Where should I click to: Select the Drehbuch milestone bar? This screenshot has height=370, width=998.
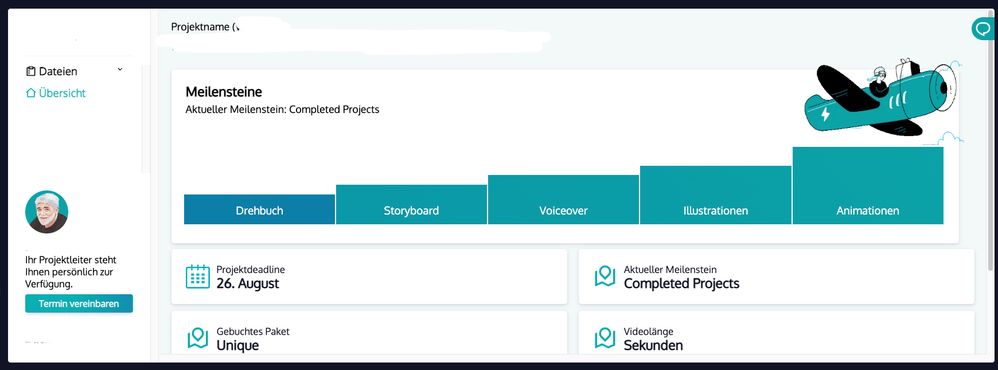pyautogui.click(x=259, y=210)
